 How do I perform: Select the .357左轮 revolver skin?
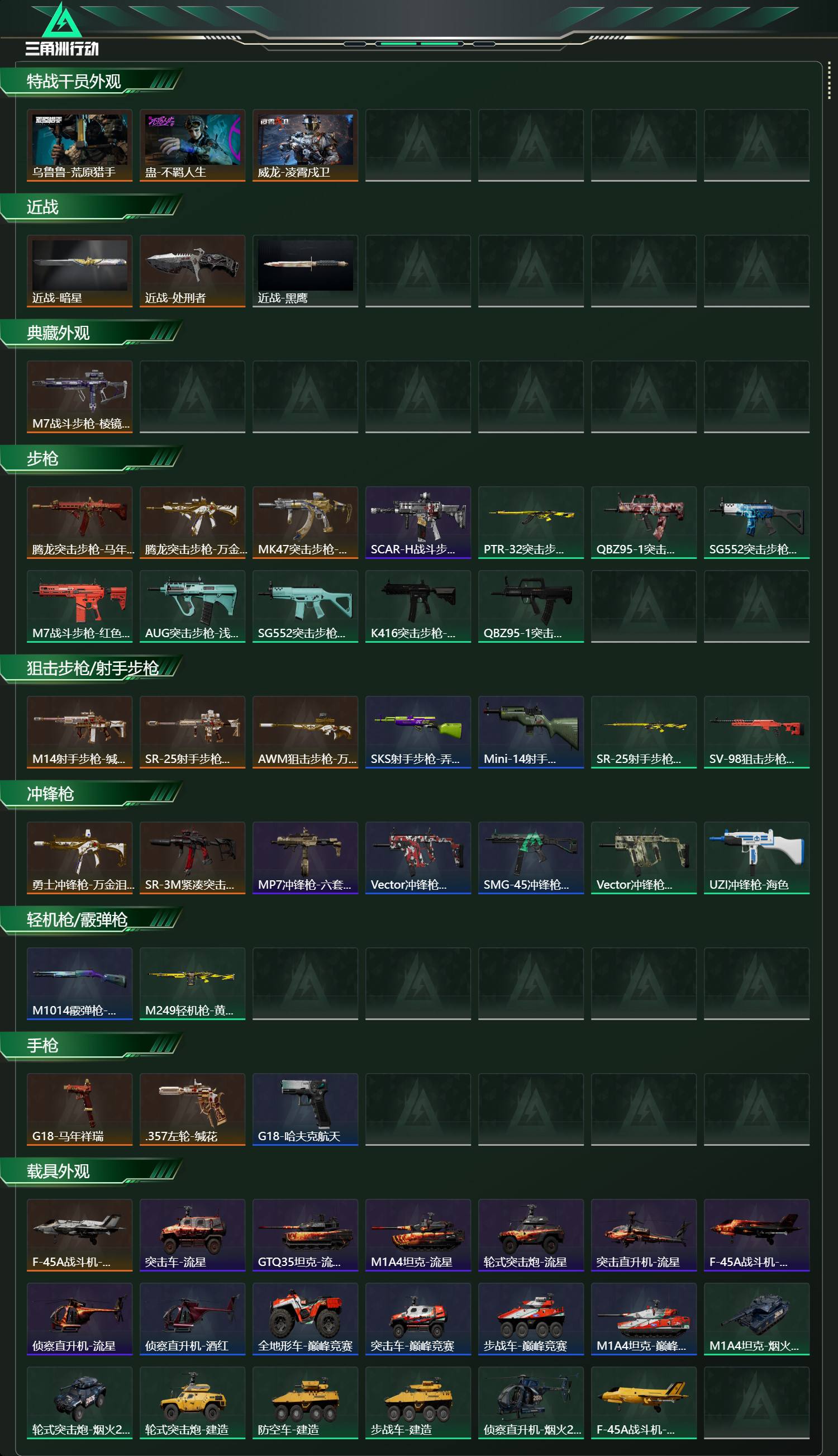coord(192,1109)
